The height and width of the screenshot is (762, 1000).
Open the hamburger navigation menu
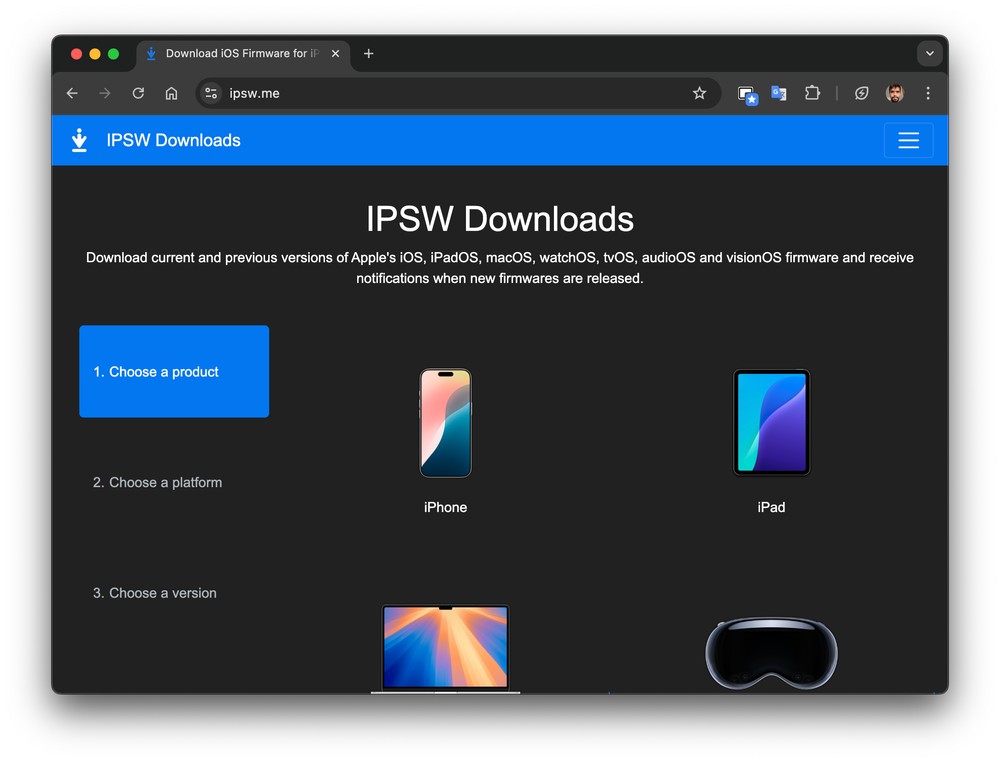(907, 140)
